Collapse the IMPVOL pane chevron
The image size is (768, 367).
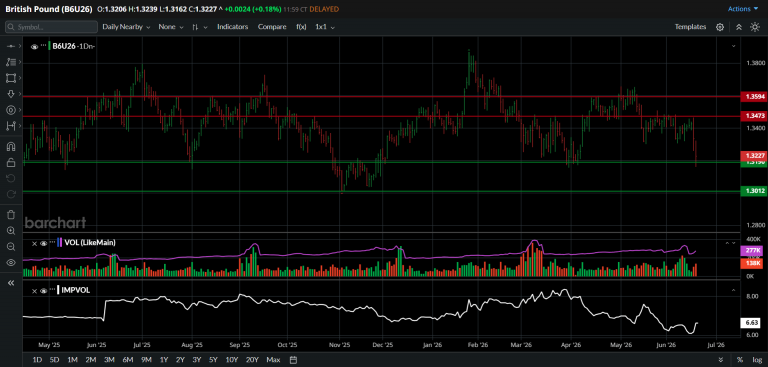(x=733, y=290)
